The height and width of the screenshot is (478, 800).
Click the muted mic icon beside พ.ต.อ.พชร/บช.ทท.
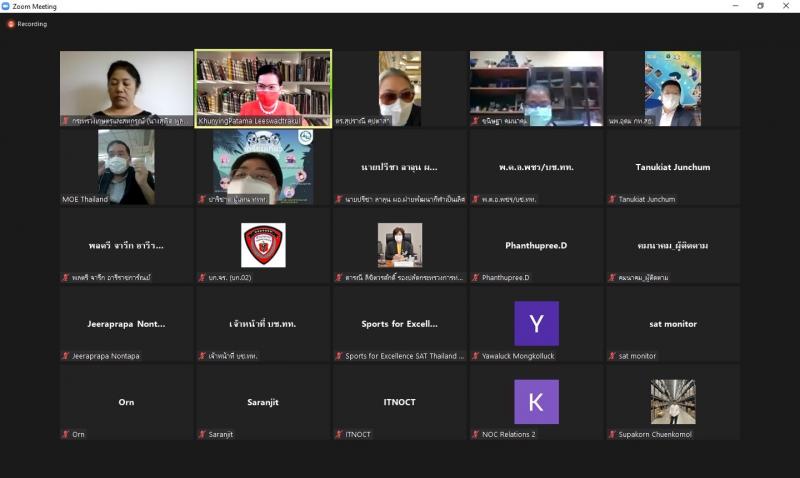click(476, 199)
